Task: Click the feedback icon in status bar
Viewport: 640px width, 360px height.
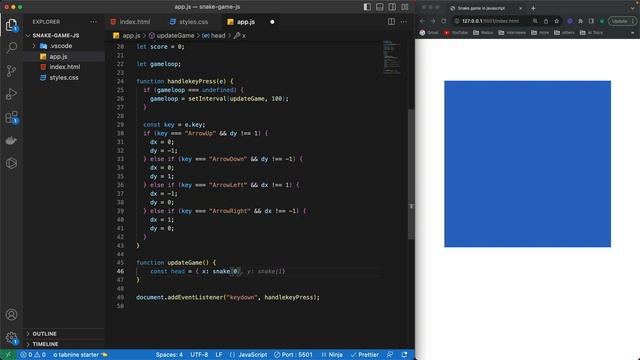Action: (390, 355)
